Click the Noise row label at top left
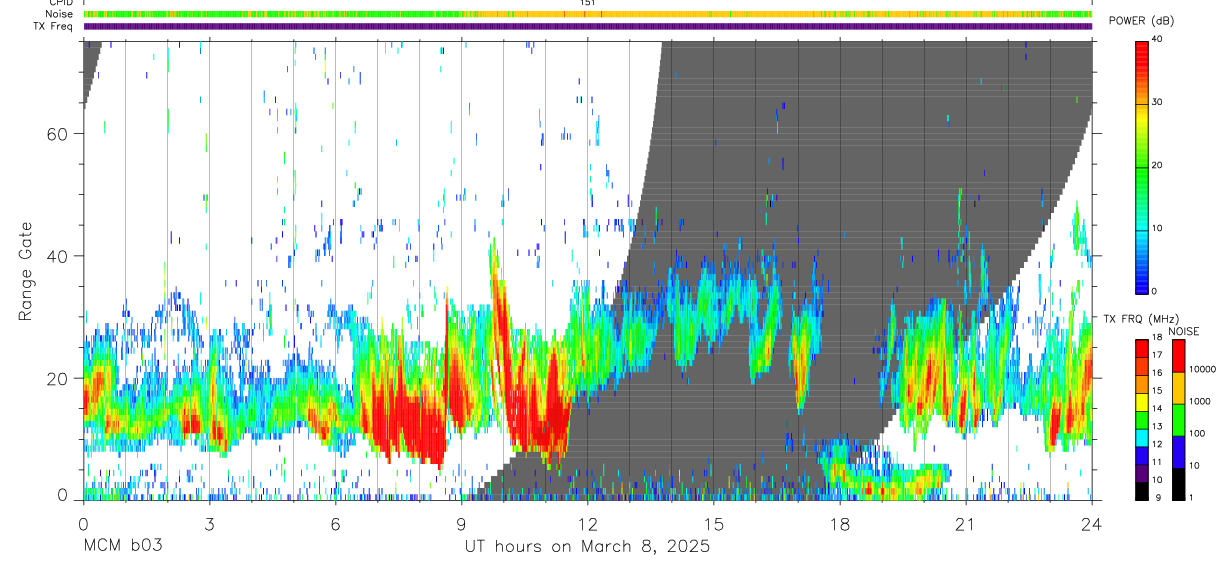1228x567 pixels. (59, 14)
